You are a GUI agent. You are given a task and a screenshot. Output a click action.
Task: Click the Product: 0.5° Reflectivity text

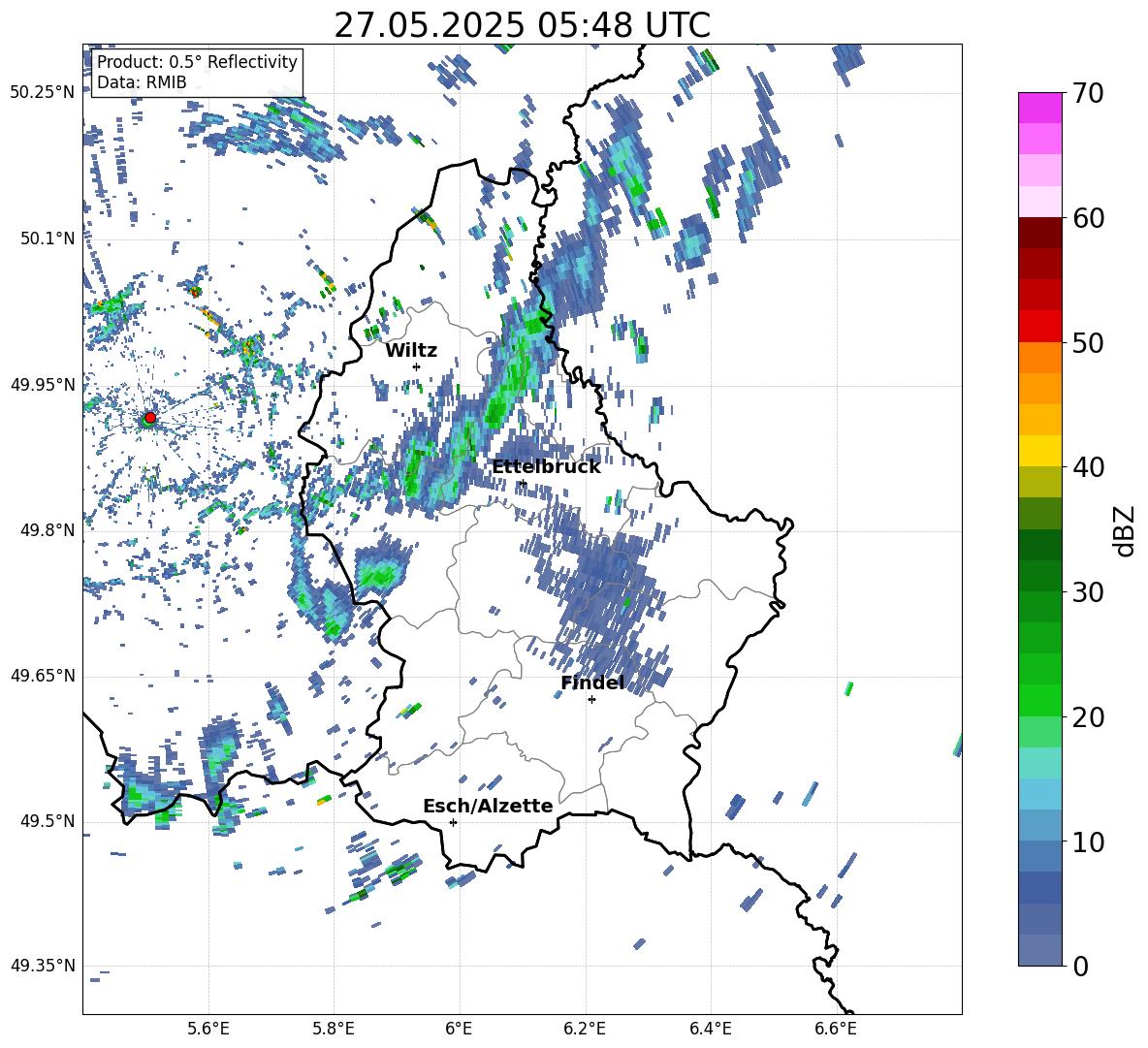pyautogui.click(x=197, y=62)
